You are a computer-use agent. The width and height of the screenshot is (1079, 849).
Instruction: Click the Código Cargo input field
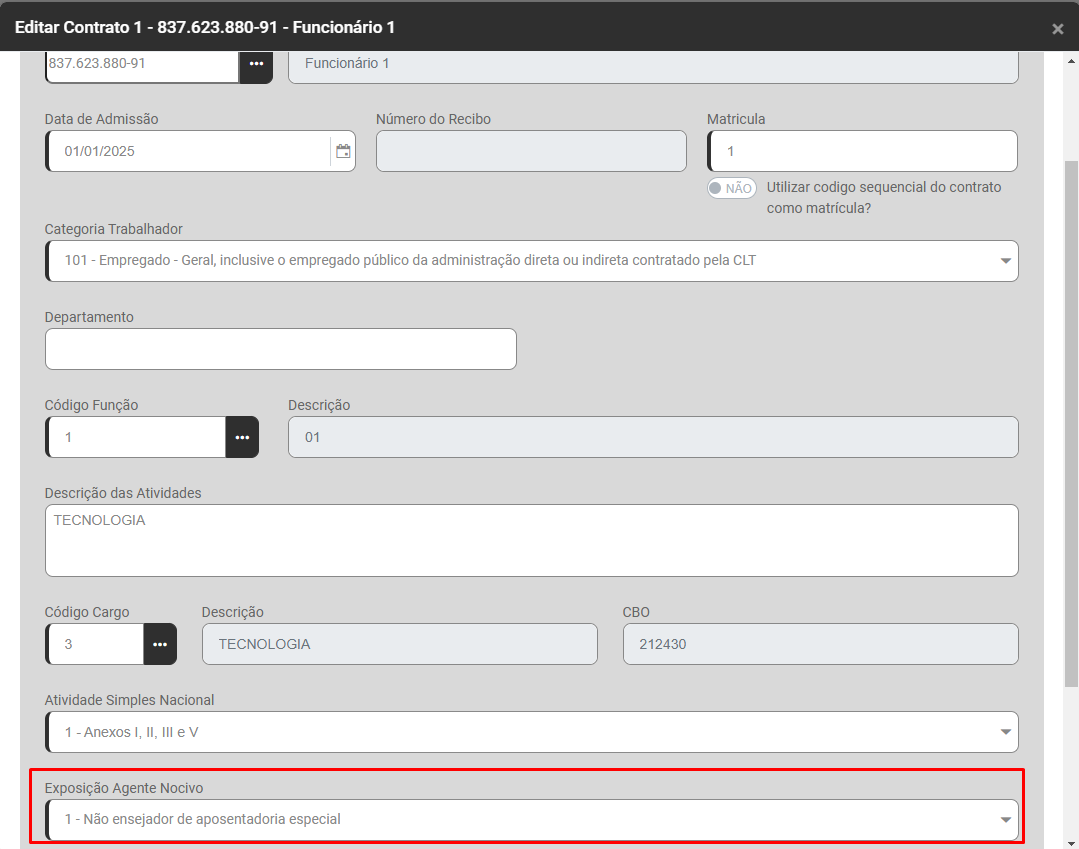tap(96, 644)
